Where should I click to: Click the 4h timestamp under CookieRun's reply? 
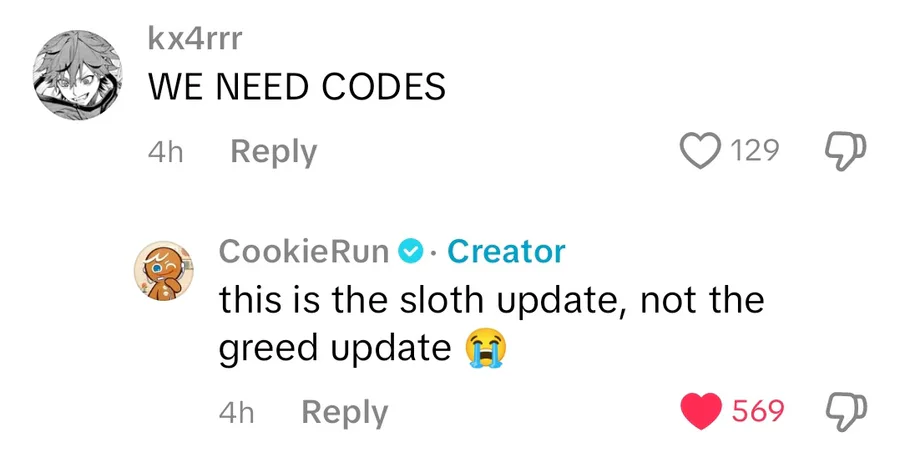coord(236,412)
